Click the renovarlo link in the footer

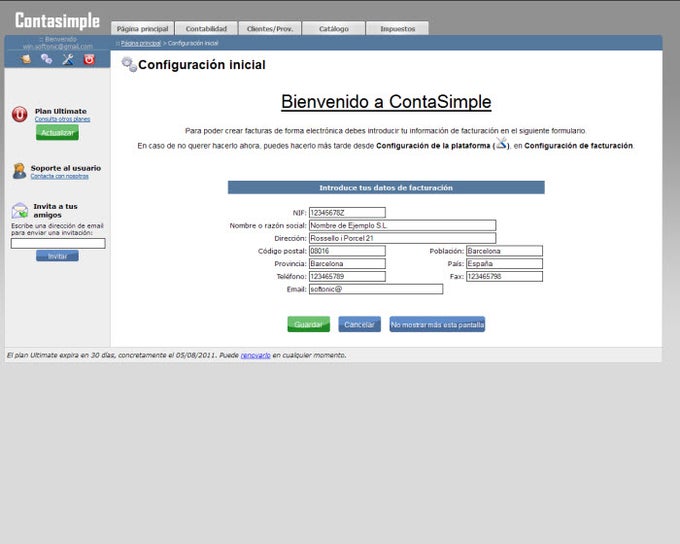click(x=255, y=355)
